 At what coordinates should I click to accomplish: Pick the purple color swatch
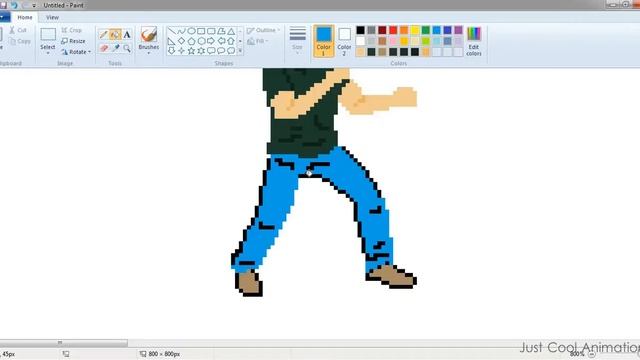tap(458, 30)
